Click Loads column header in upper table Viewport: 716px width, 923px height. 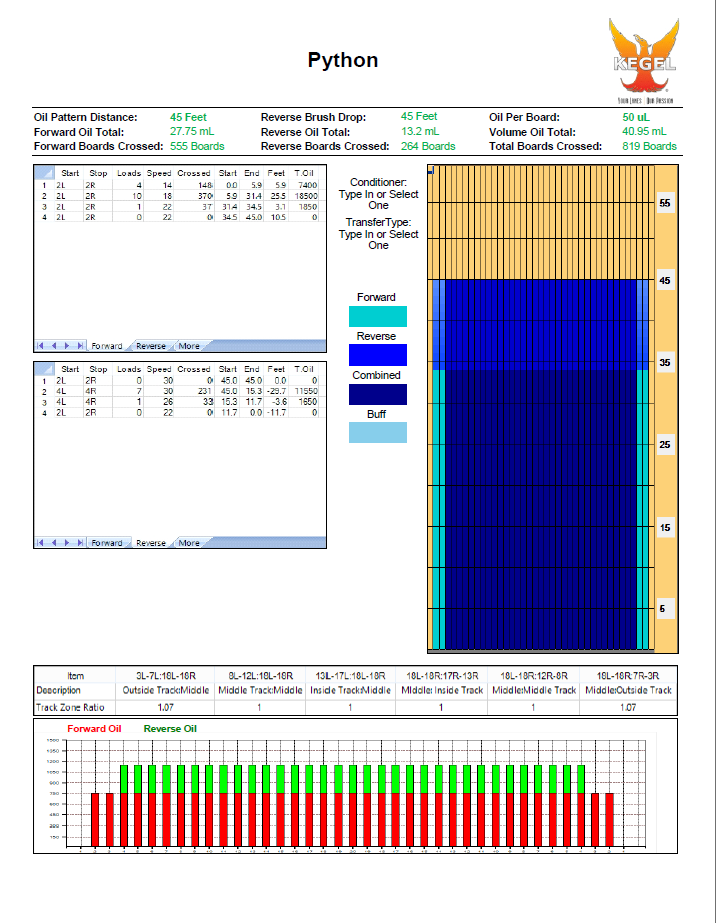128,173
